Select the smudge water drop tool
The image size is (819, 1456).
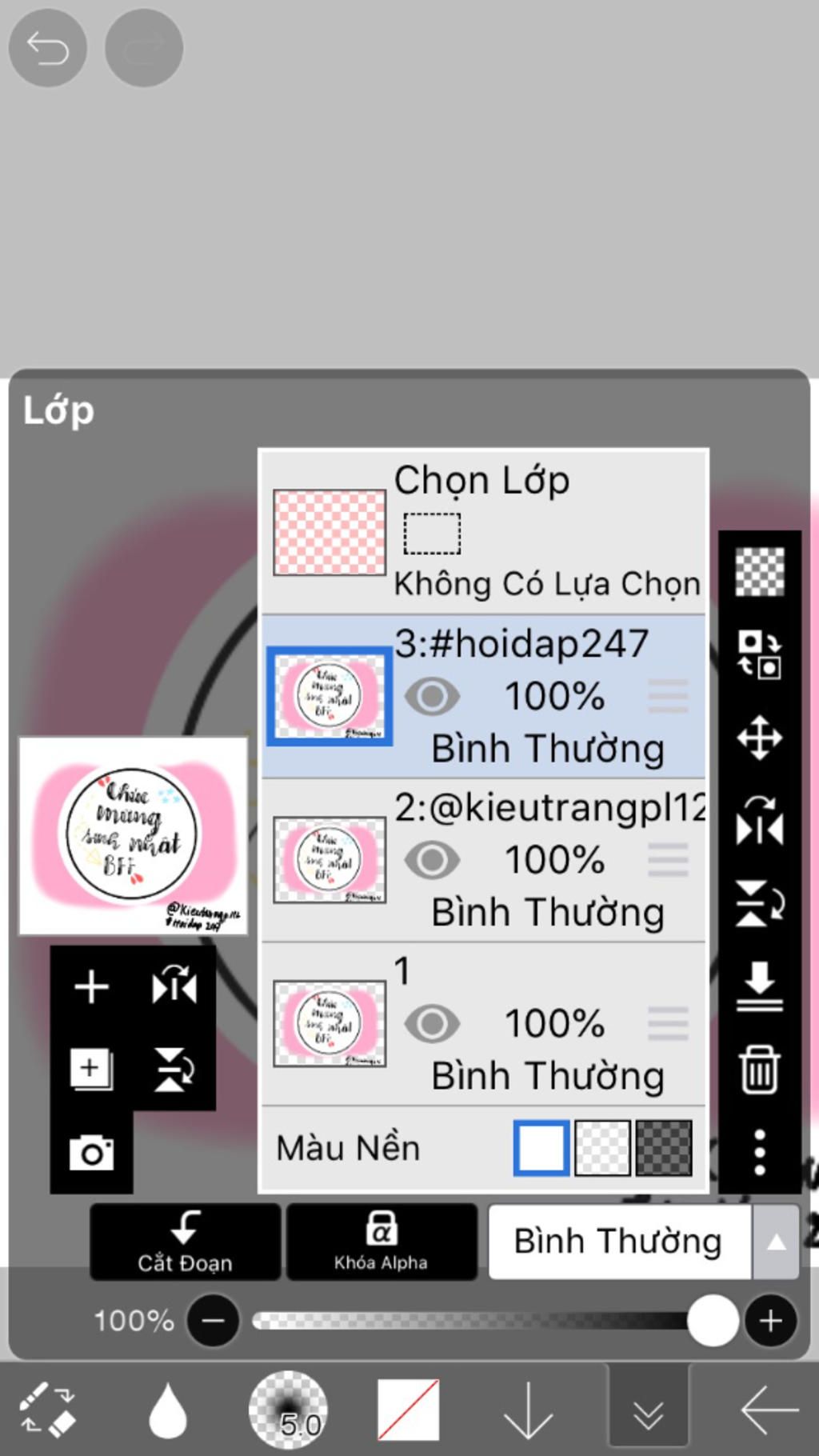click(168, 1410)
